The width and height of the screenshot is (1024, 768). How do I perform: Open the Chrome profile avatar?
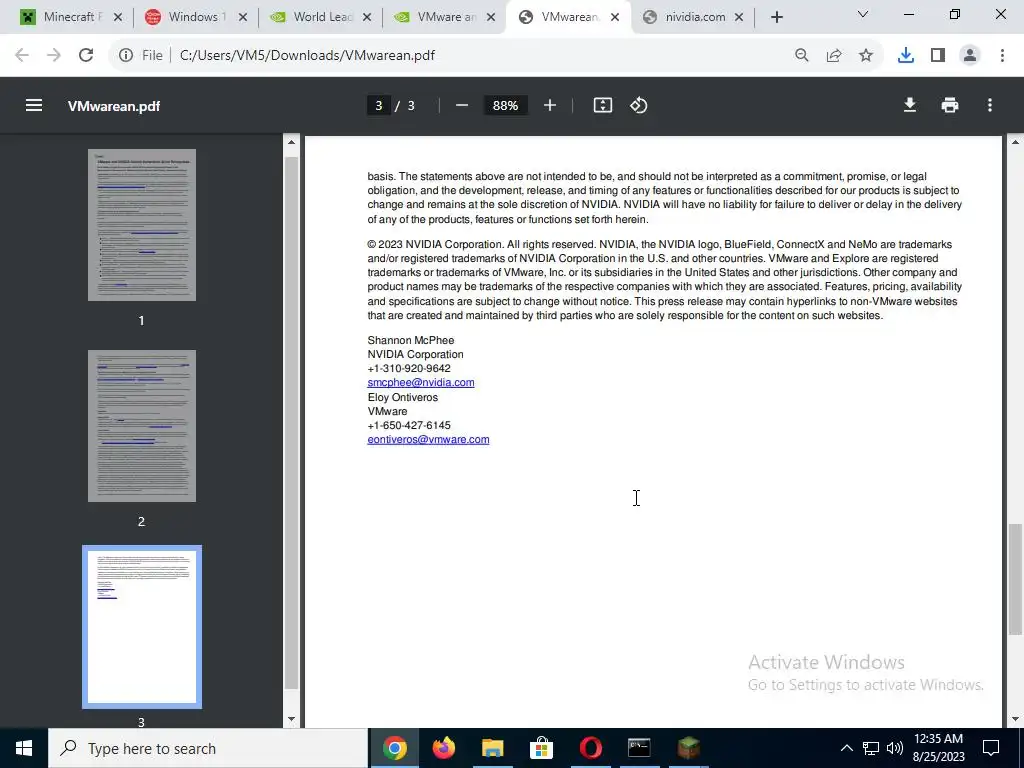pyautogui.click(x=970, y=56)
